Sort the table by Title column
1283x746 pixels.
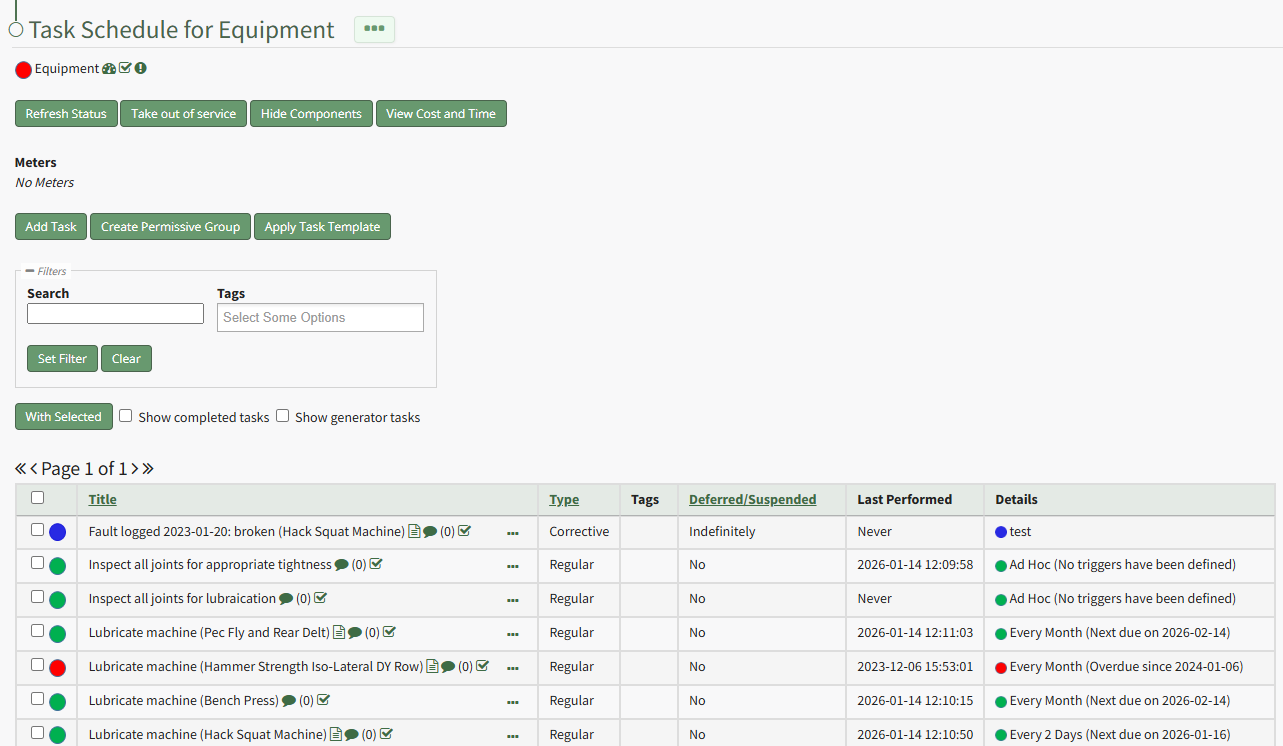102,500
